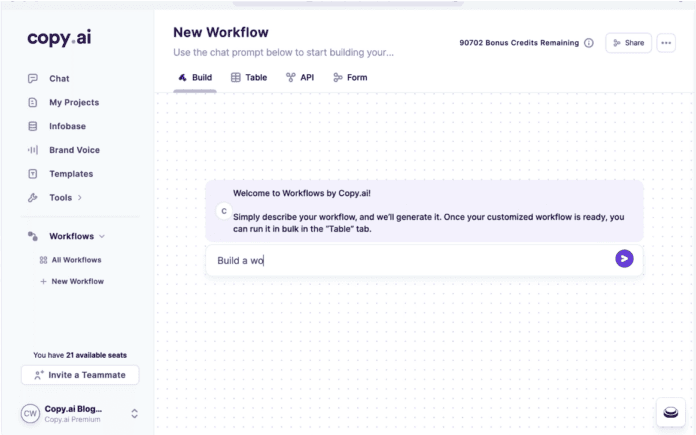Viewport: 696px width, 435px height.
Task: Click the purple send arrow button
Action: 624,259
